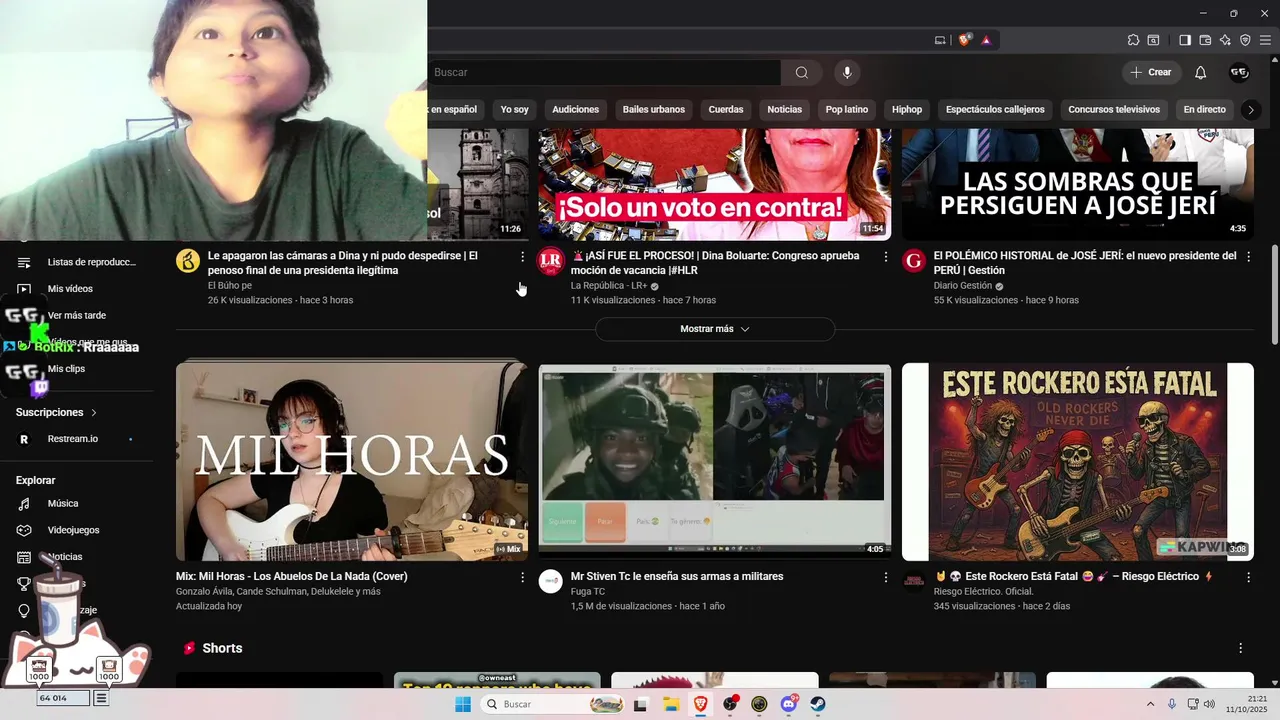Open Brave Leo AI sparkle icon
This screenshot has height=720, width=1280.
(1225, 40)
